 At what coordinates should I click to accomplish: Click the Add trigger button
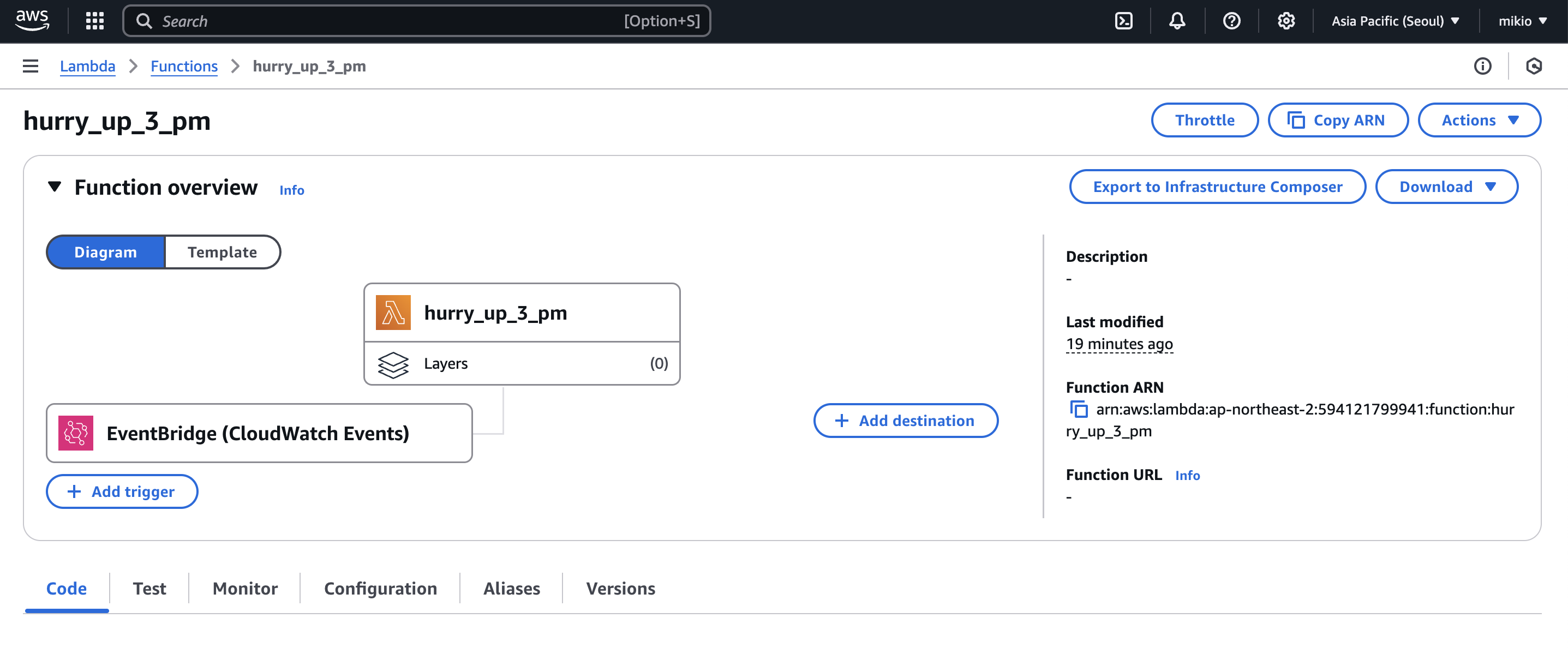tap(122, 491)
